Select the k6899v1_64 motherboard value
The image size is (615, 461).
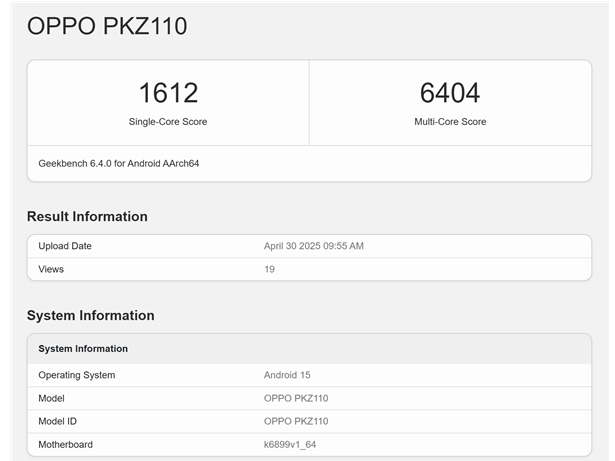click(290, 445)
